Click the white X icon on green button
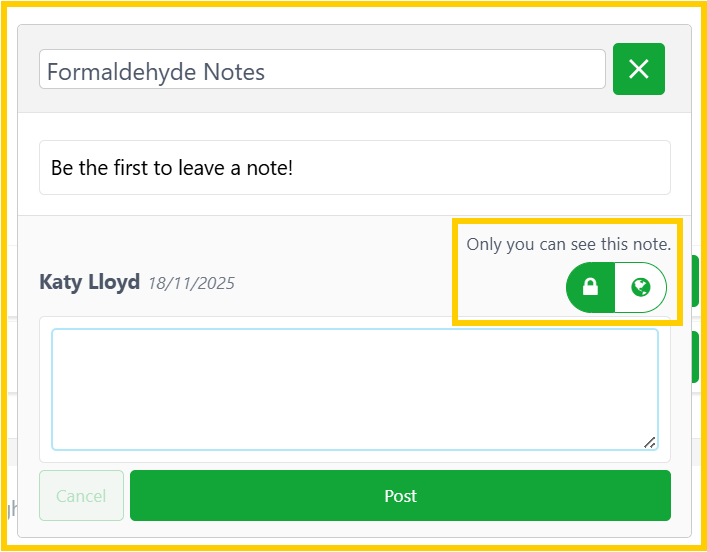Screen dimensions: 707x552 coord(639,69)
